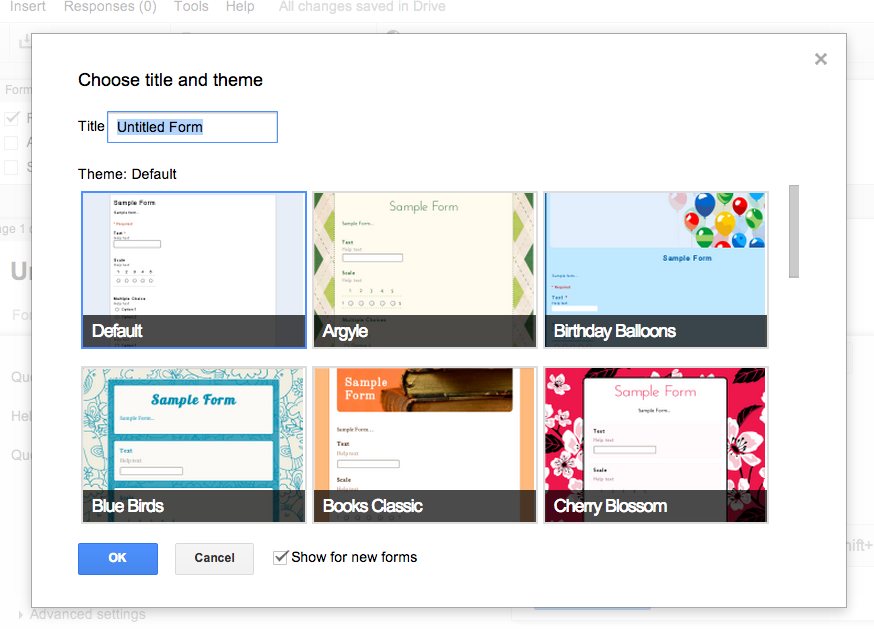Screen dimensions: 874x629
Task: Click the Title input field
Action: click(192, 127)
